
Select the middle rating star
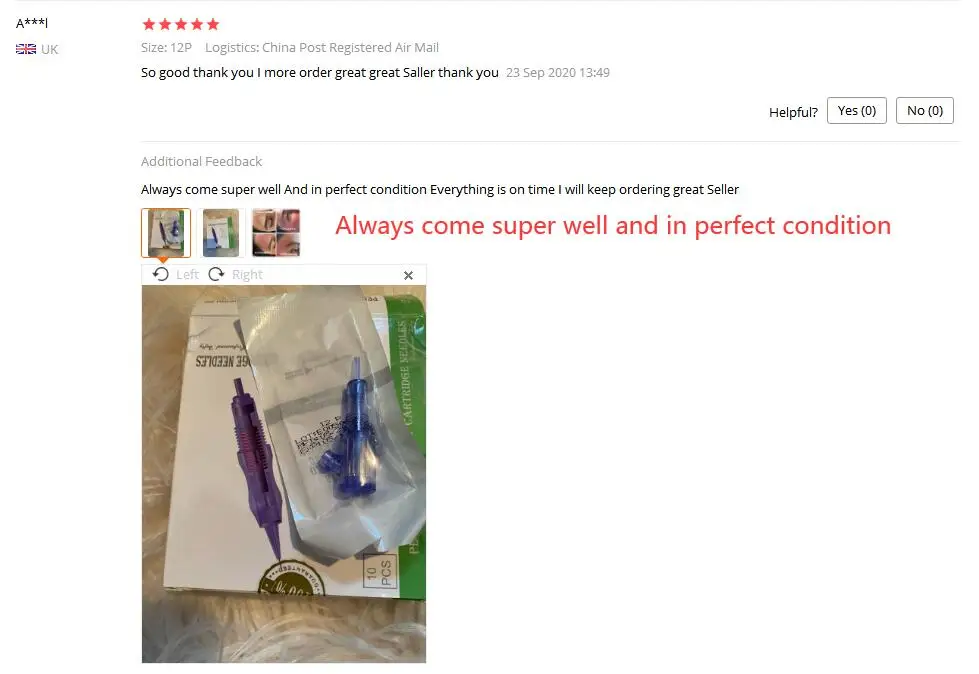click(181, 24)
